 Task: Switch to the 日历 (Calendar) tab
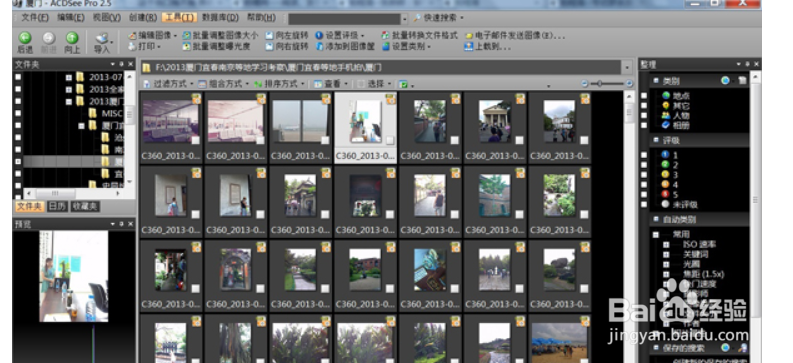pos(57,206)
